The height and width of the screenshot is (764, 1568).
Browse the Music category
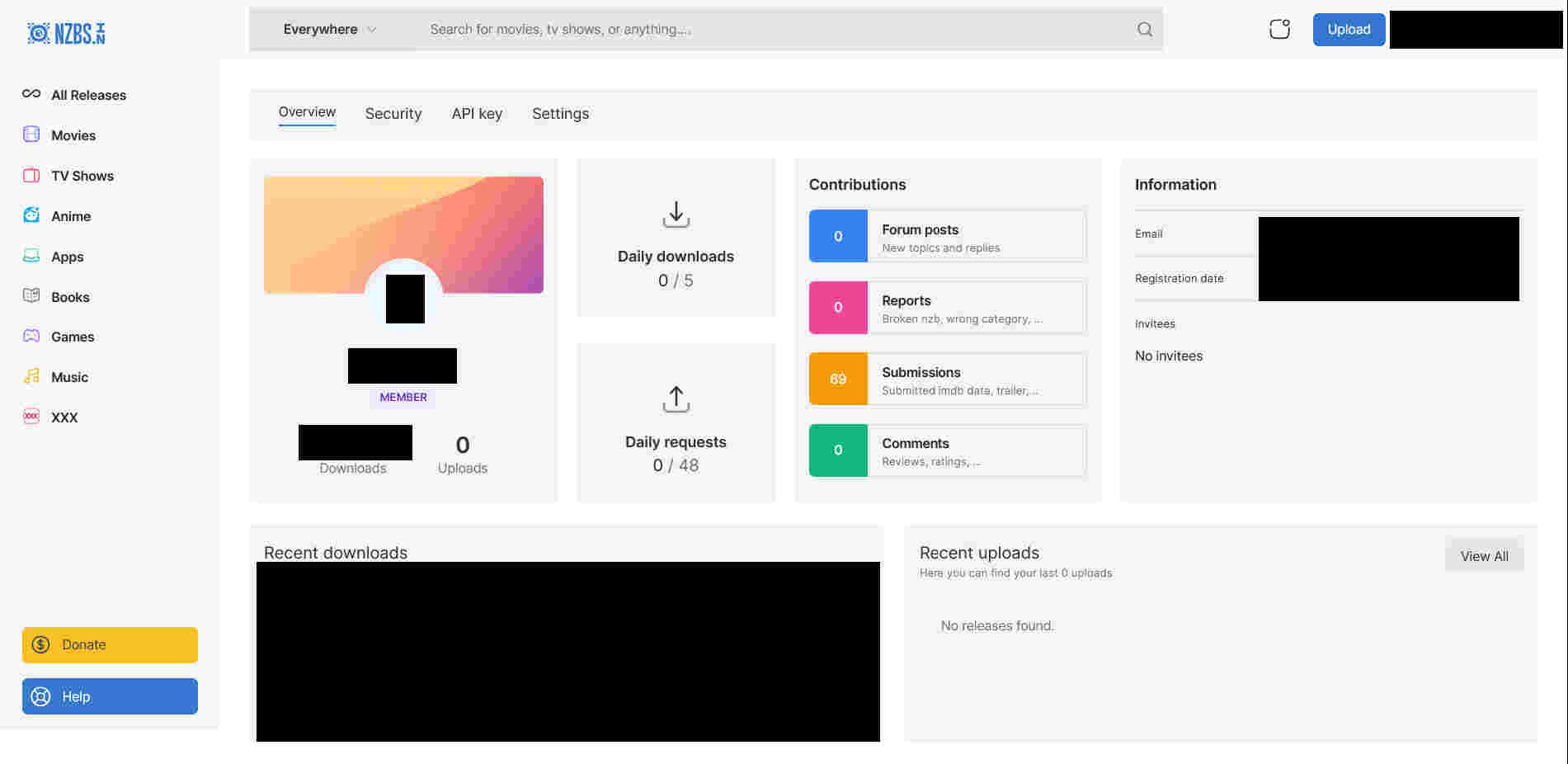click(x=69, y=377)
